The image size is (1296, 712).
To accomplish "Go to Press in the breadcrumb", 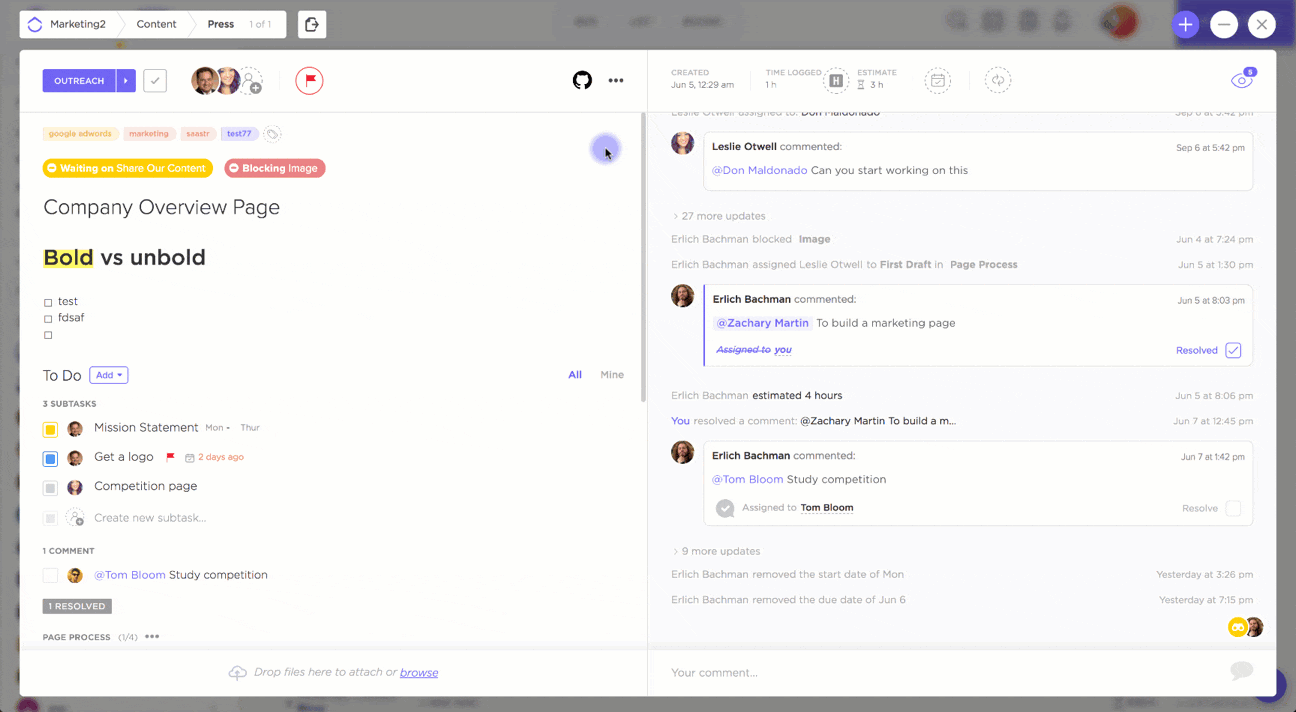I will 221,24.
